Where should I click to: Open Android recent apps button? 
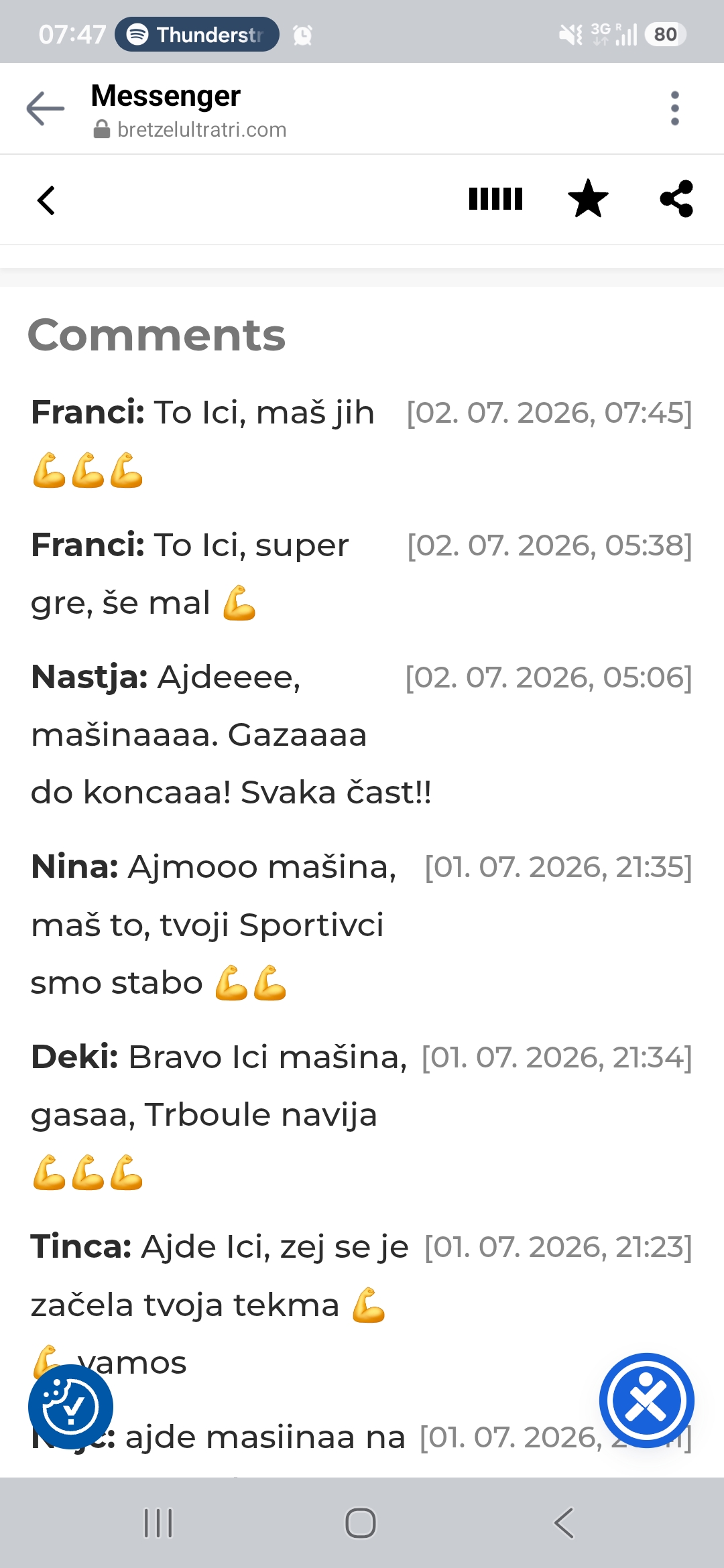[x=159, y=1523]
